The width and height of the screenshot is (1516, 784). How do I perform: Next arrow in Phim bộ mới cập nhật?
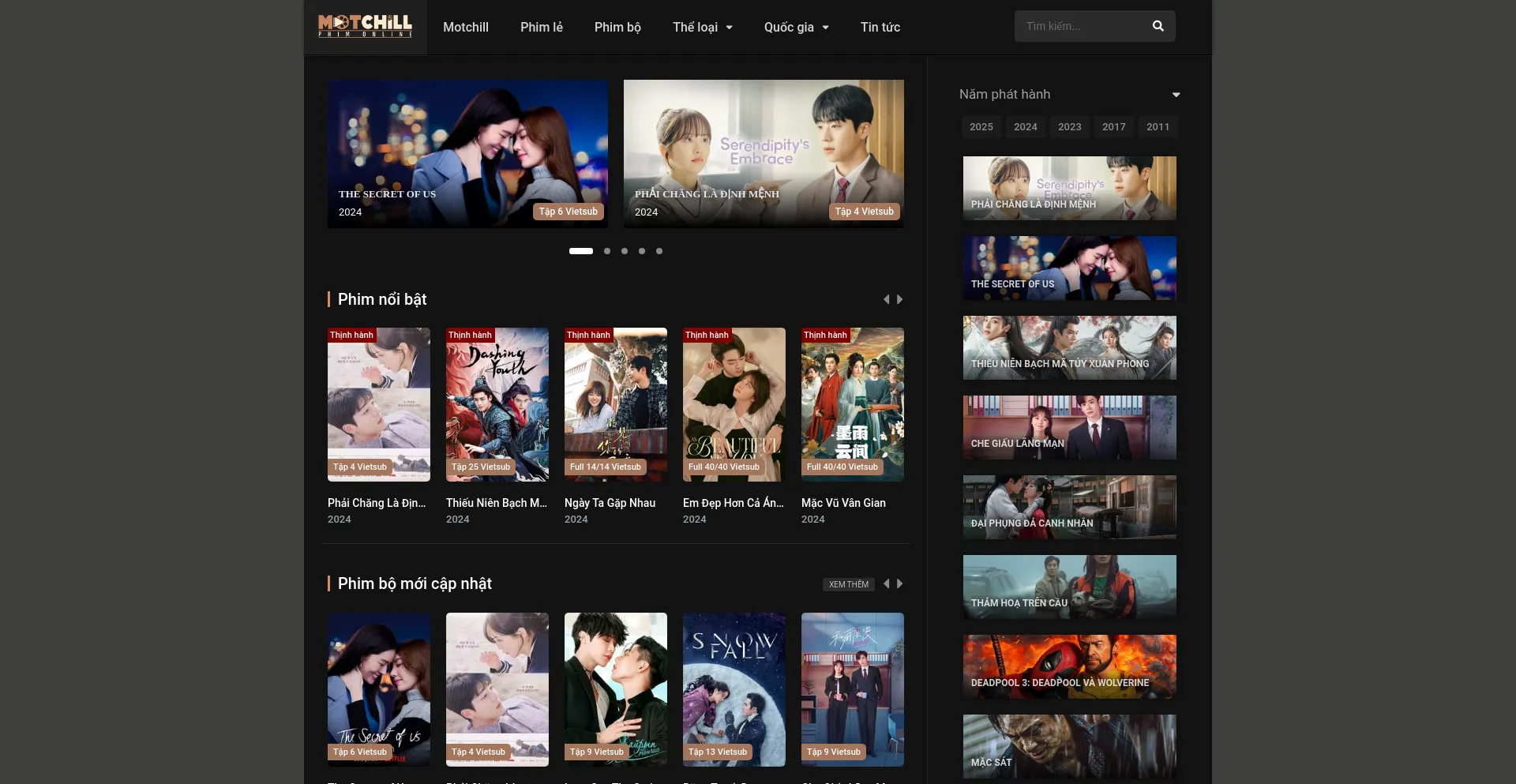(x=899, y=583)
